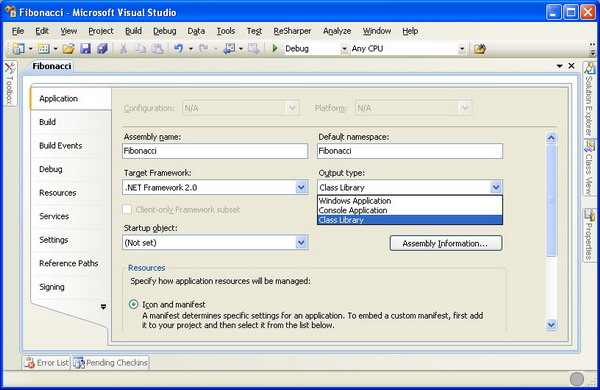This screenshot has width=600, height=390.
Task: Toggle the Client-only Framework subset checkbox
Action: tap(127, 210)
